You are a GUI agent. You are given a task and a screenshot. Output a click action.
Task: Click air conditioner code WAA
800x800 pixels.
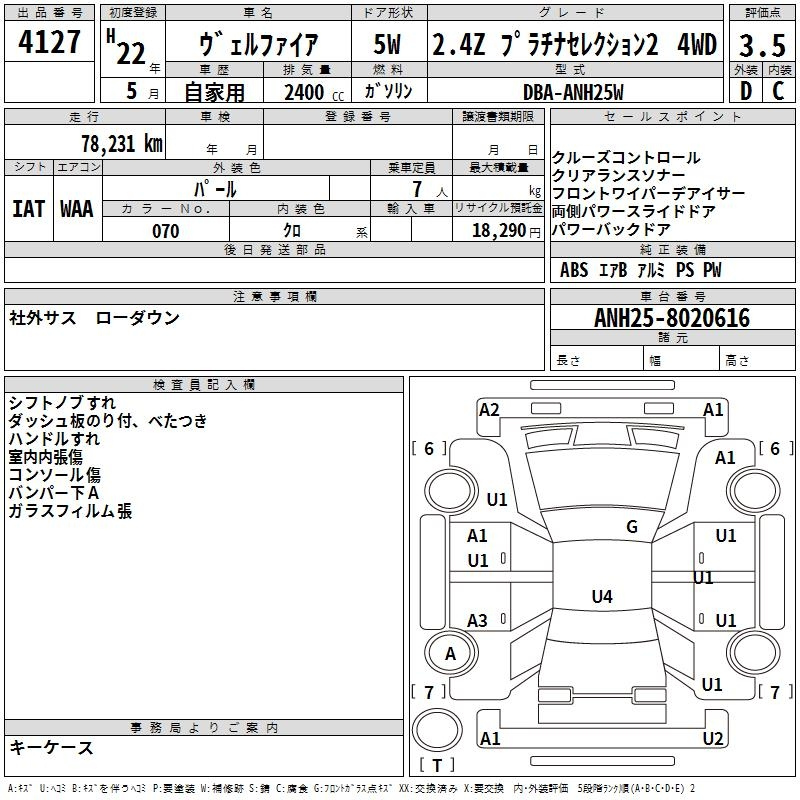click(77, 209)
